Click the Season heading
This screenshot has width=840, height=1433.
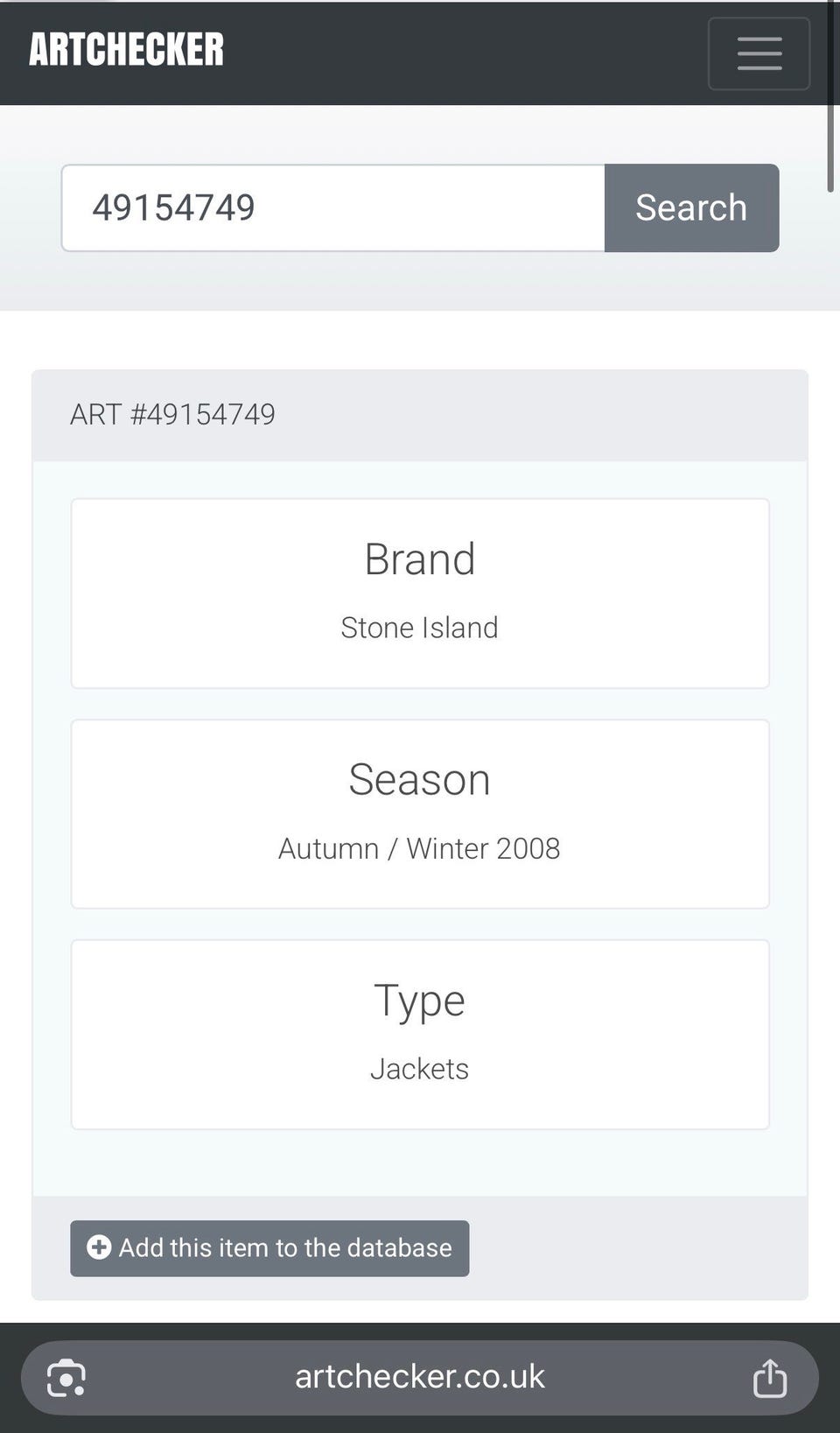419,780
